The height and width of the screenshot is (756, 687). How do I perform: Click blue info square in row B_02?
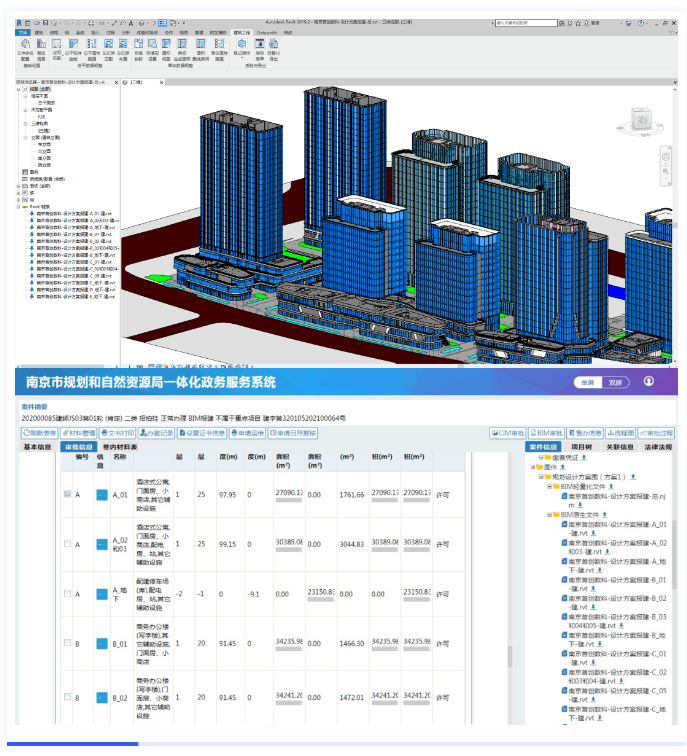(x=102, y=698)
